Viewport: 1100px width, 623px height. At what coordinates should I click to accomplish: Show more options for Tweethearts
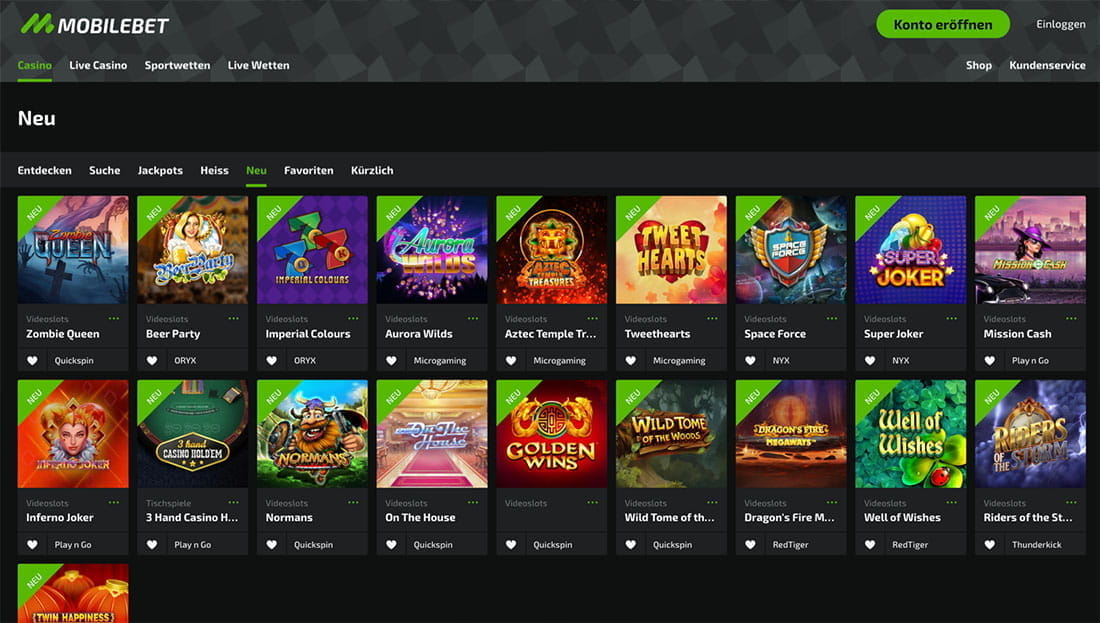tap(712, 319)
